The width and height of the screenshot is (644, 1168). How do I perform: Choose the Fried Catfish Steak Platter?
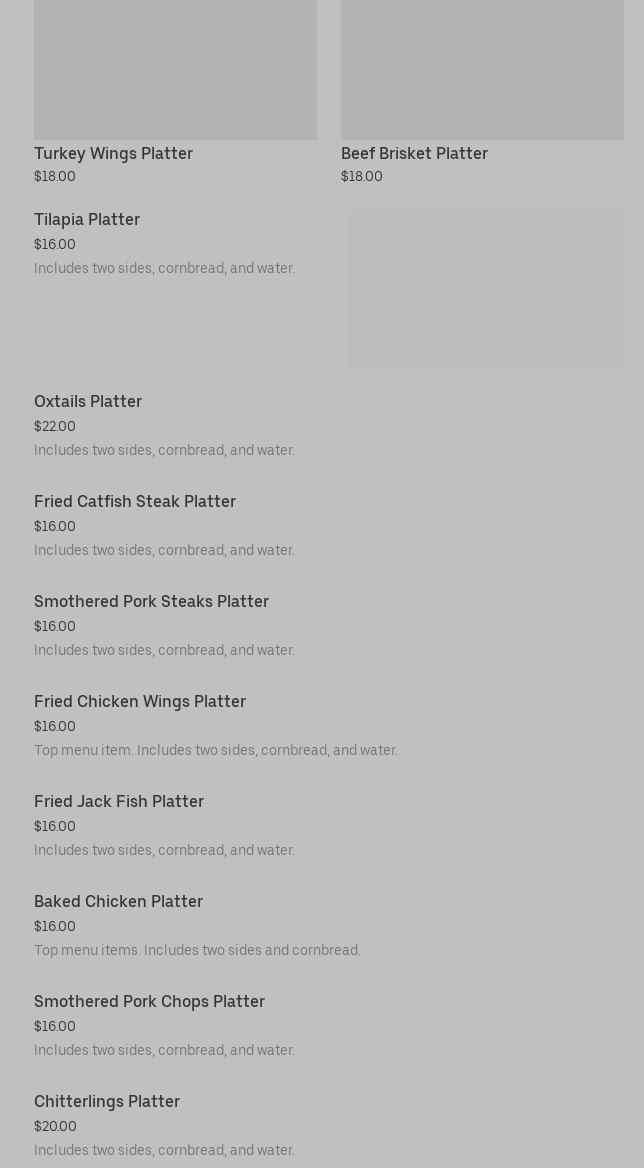[x=135, y=501]
